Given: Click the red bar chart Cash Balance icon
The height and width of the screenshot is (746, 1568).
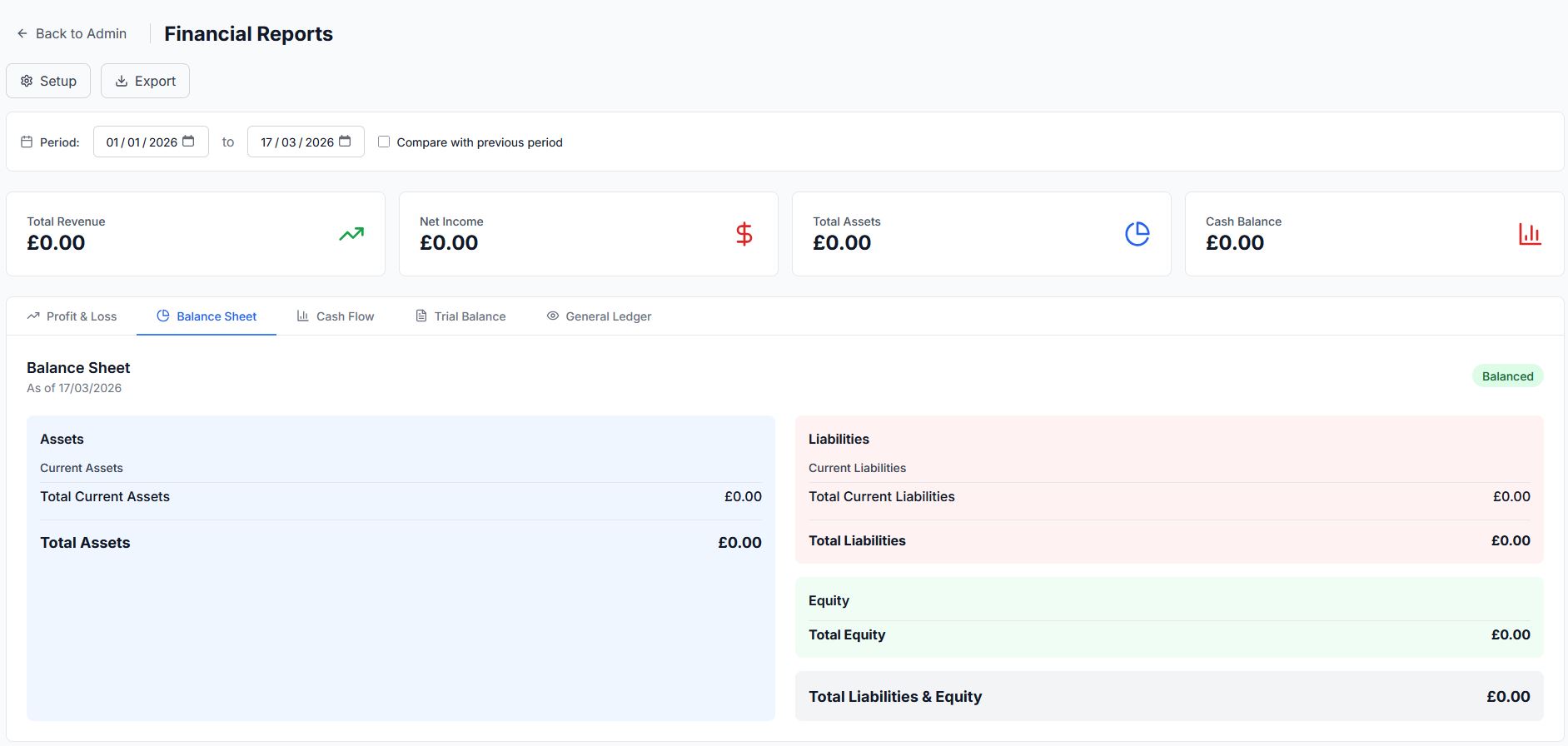Looking at the screenshot, I should [x=1530, y=234].
